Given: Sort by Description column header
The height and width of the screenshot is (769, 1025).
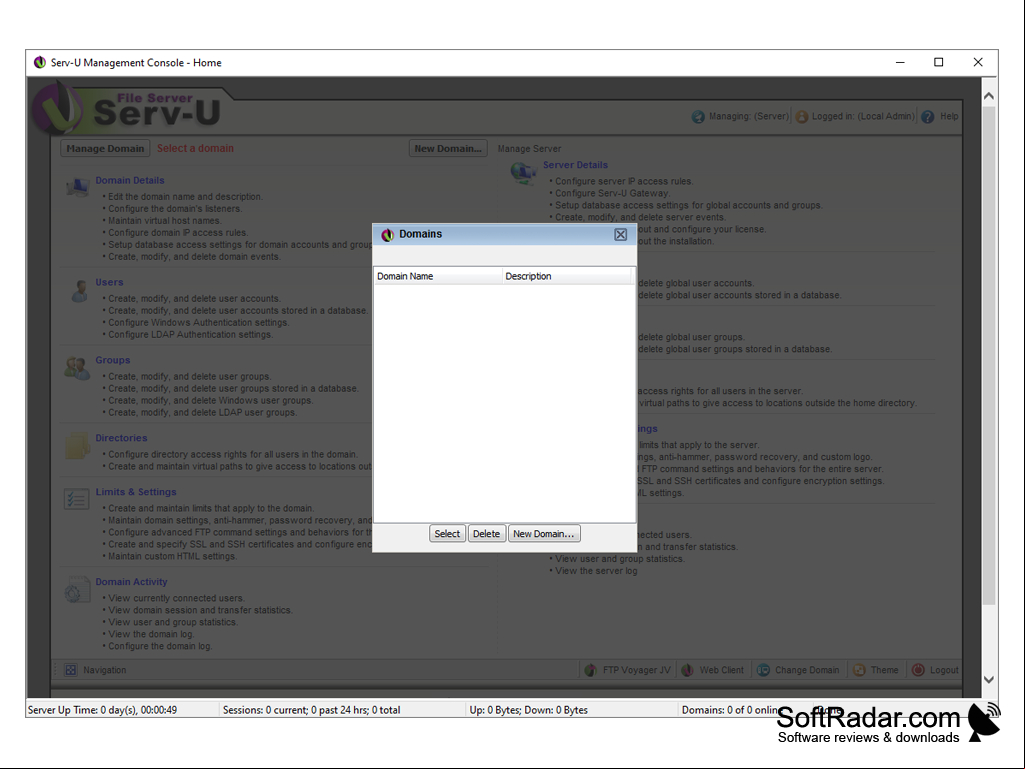Looking at the screenshot, I should point(567,276).
